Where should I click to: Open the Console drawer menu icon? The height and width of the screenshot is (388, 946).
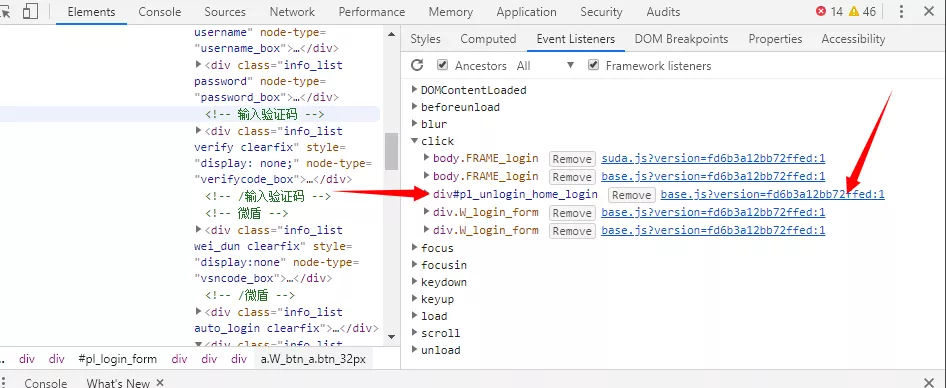coord(4,383)
